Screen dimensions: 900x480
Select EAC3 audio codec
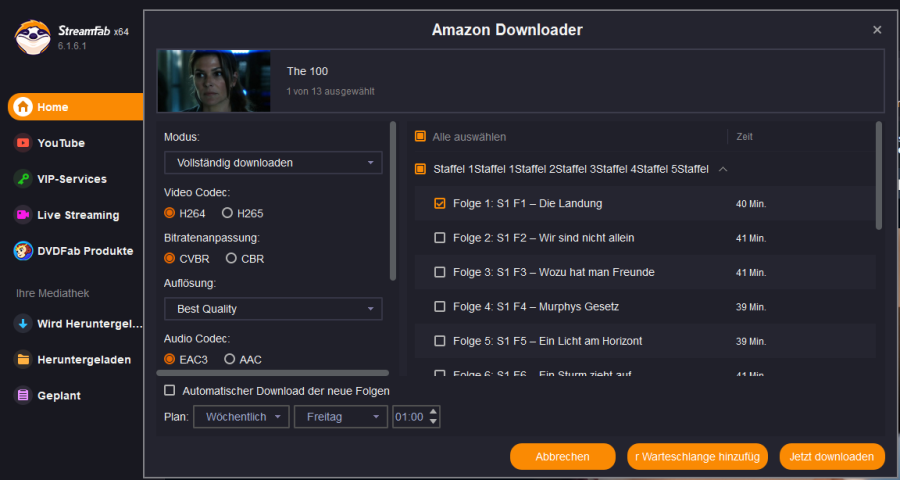169,359
